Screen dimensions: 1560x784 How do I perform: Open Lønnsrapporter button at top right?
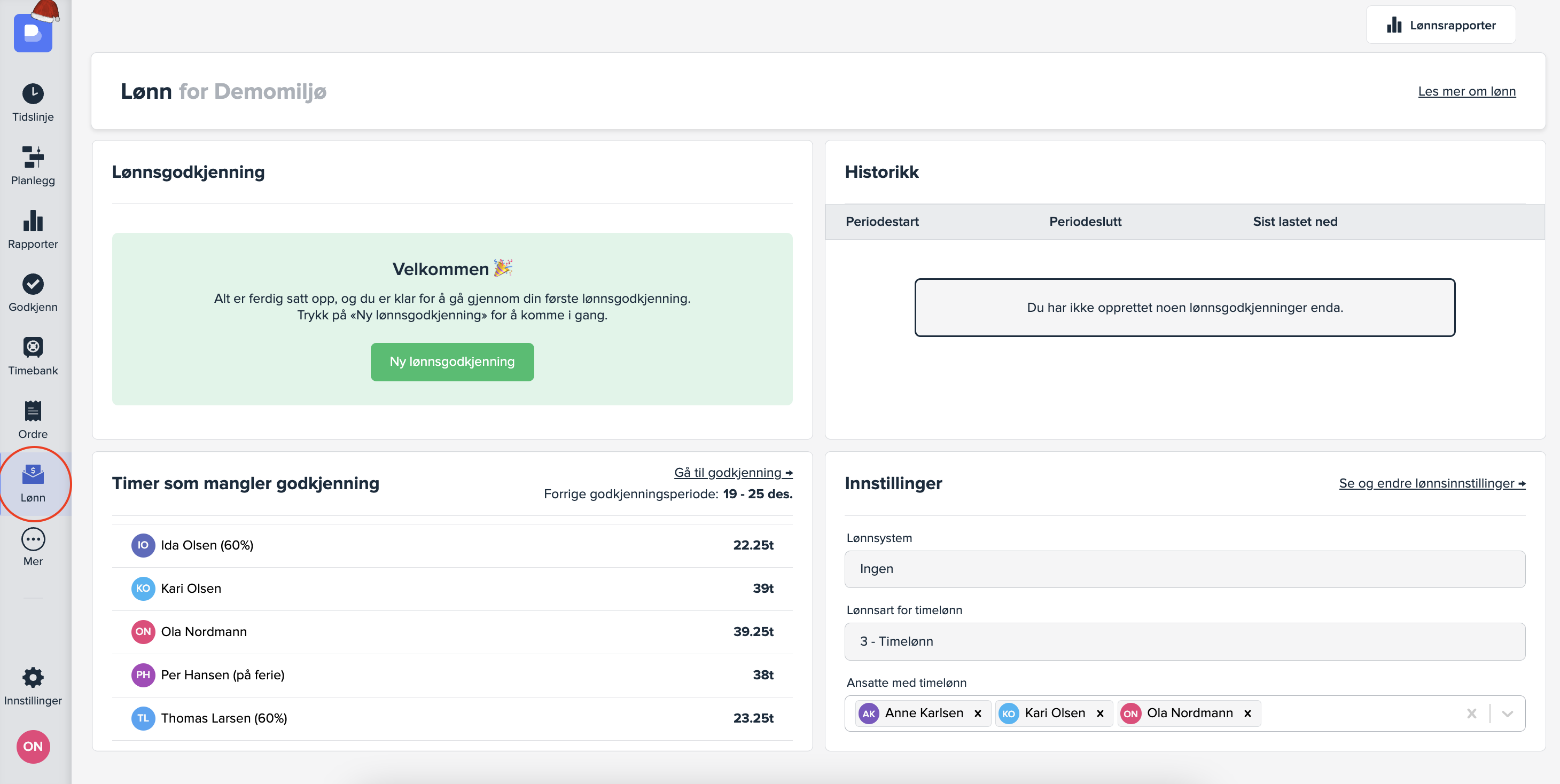pyautogui.click(x=1440, y=25)
